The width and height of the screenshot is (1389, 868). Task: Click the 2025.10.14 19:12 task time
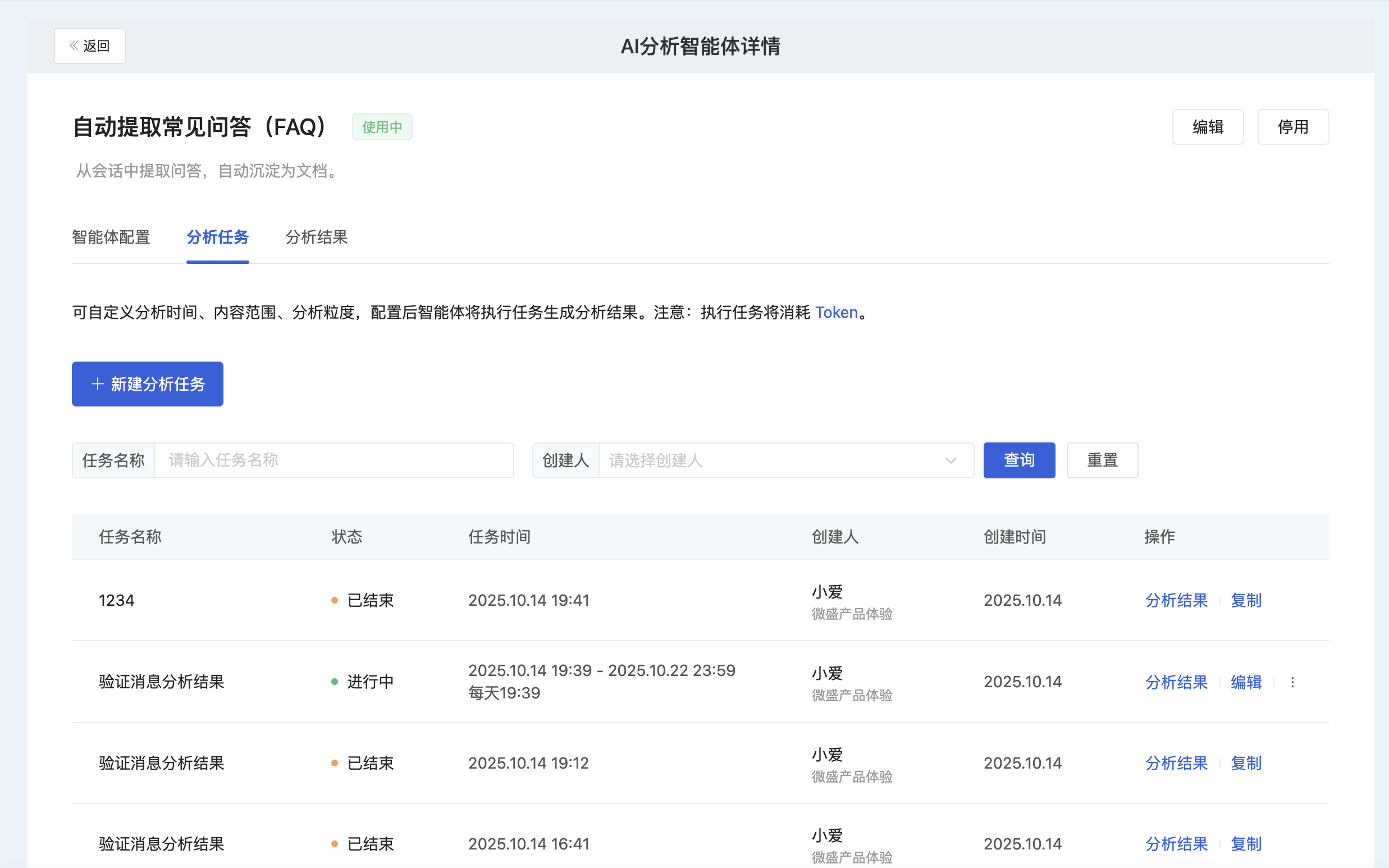click(529, 763)
